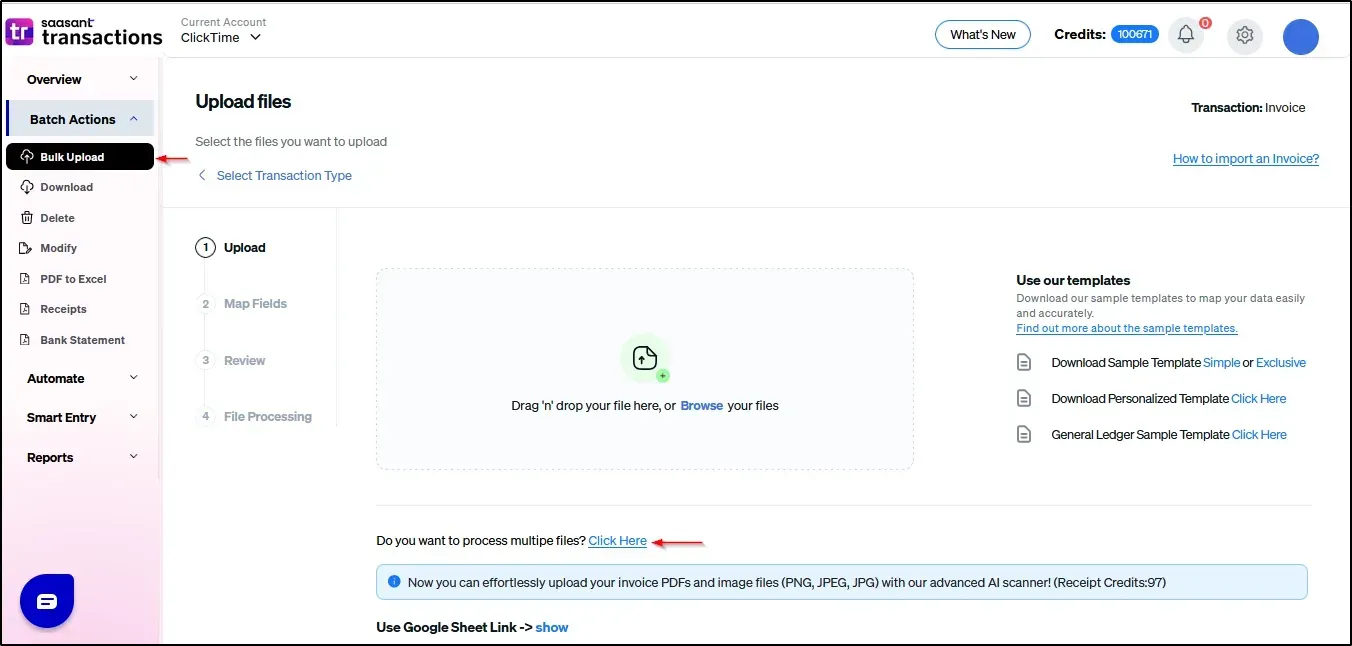Click Here to process multiple files
Viewport: 1352px width, 646px height.
[x=618, y=541]
